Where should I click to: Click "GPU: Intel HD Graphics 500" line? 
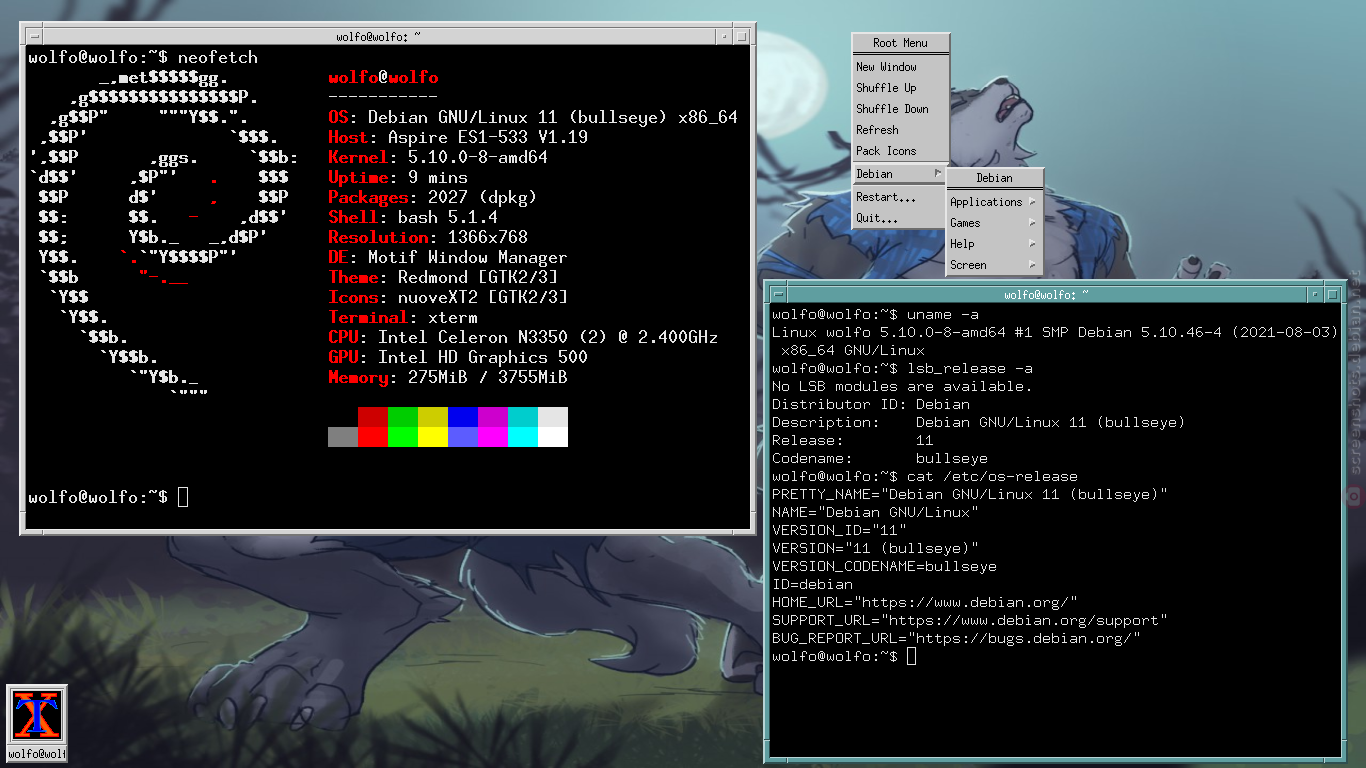pyautogui.click(x=458, y=357)
